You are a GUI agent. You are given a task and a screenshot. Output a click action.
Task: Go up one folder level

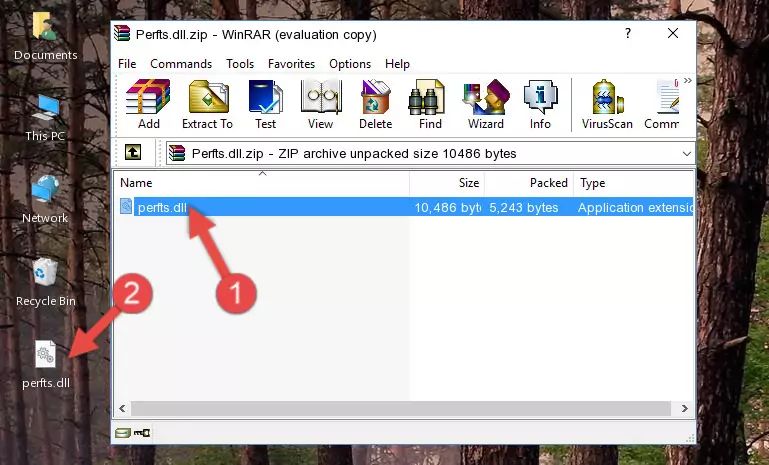(x=133, y=153)
